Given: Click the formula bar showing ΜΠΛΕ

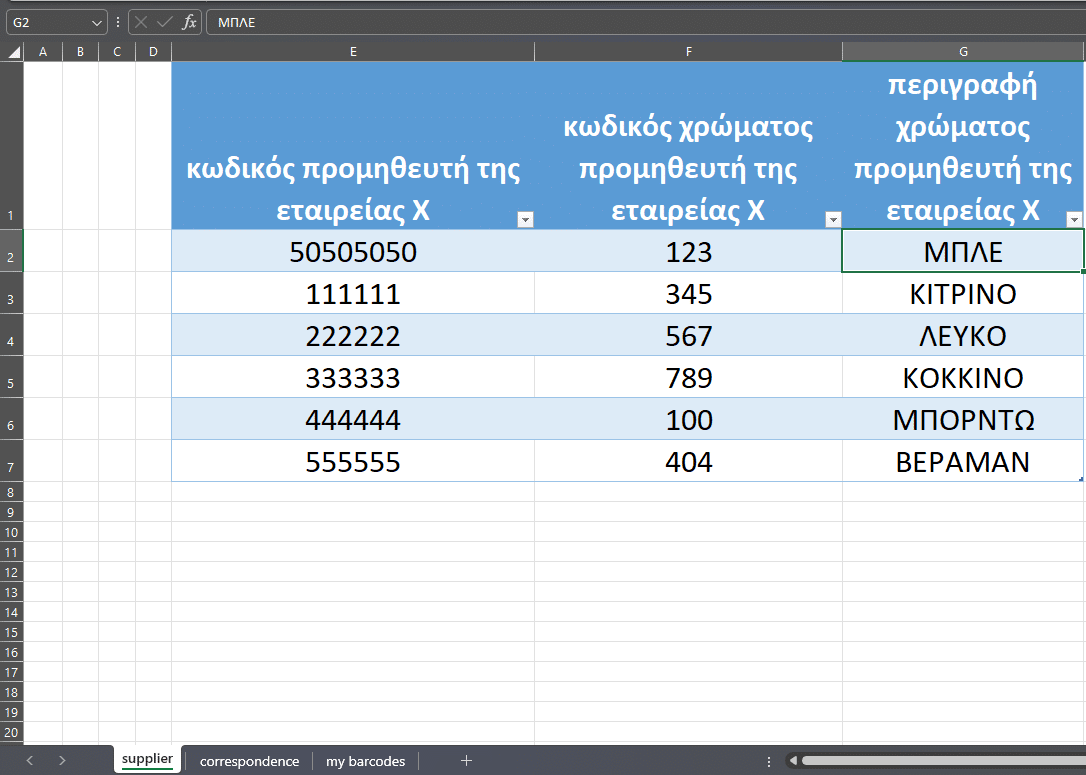Looking at the screenshot, I should [640, 22].
